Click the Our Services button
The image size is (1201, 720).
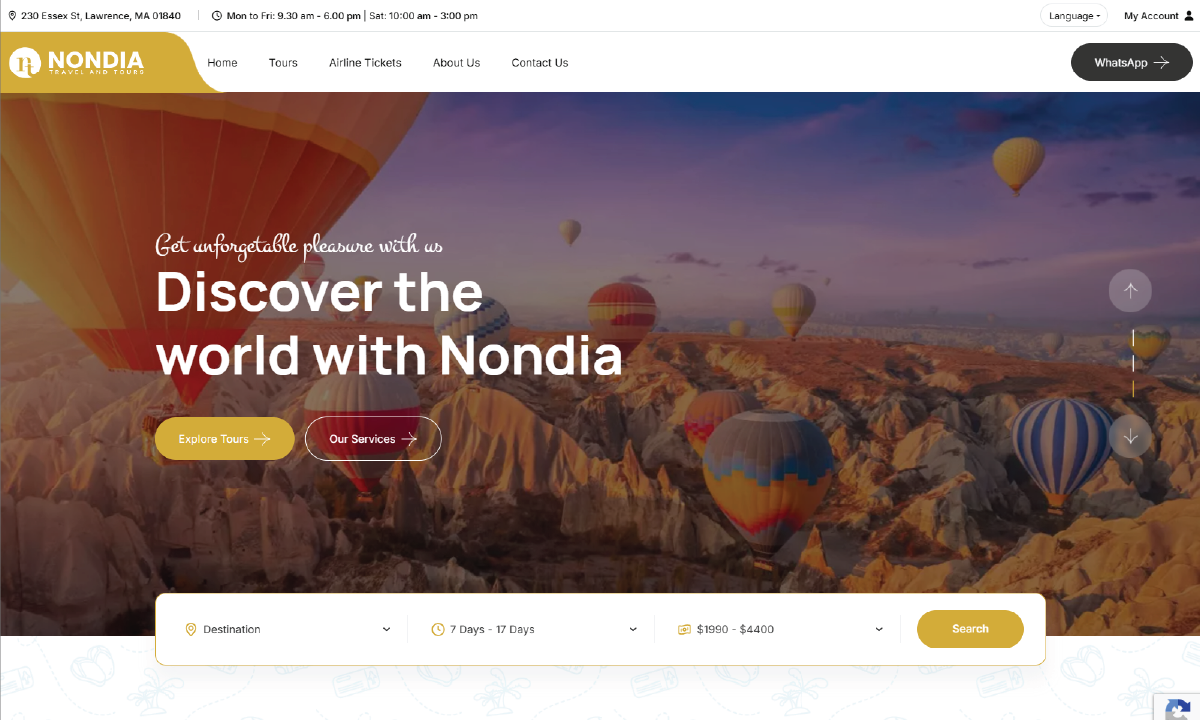point(373,439)
